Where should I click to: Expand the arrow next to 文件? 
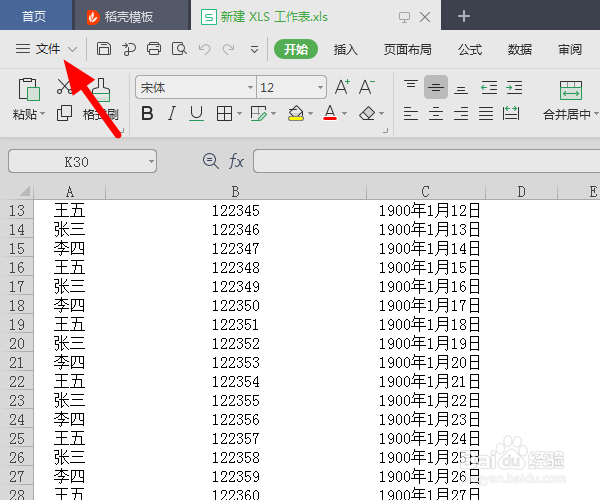click(x=73, y=49)
